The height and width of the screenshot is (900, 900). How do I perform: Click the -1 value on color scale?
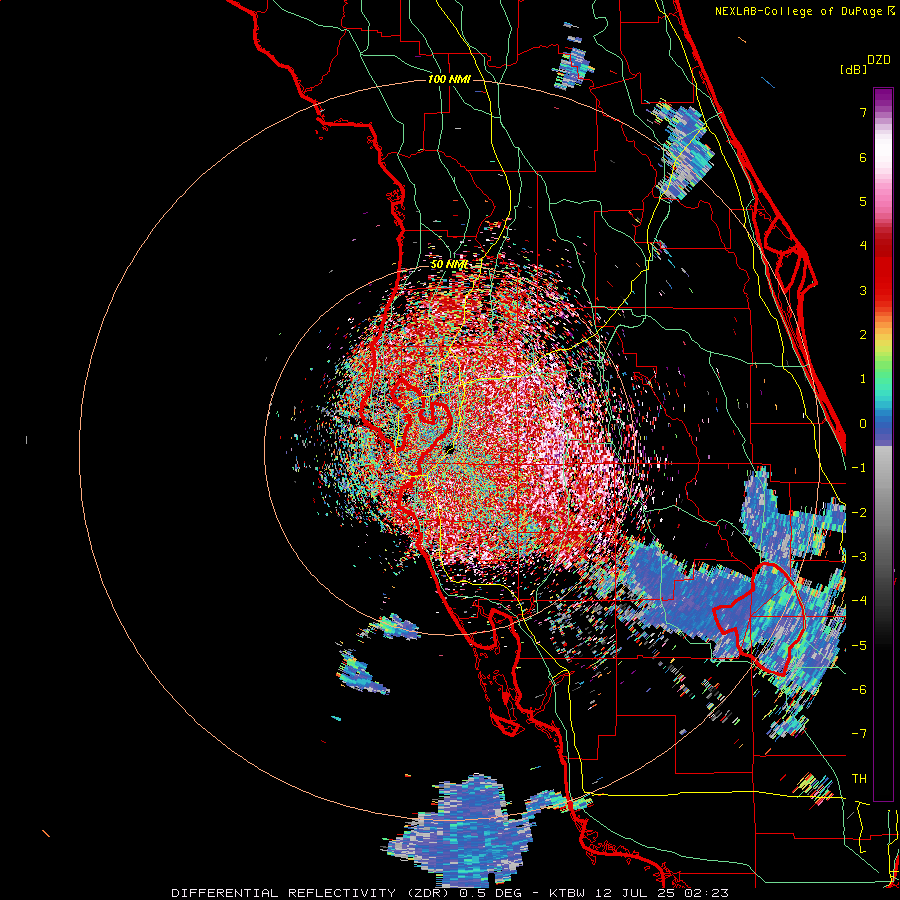(x=859, y=468)
